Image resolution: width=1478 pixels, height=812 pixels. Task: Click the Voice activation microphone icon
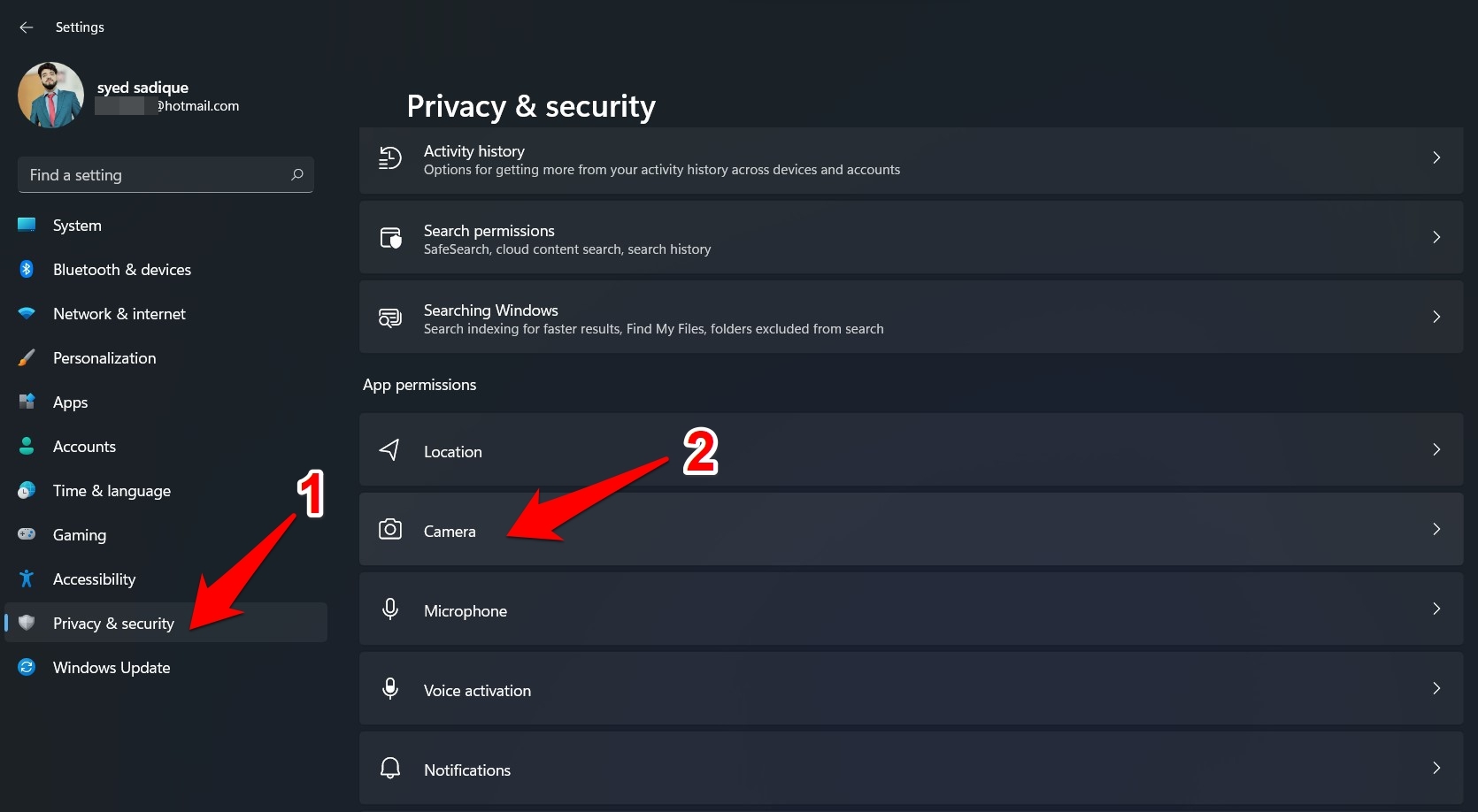tap(390, 688)
